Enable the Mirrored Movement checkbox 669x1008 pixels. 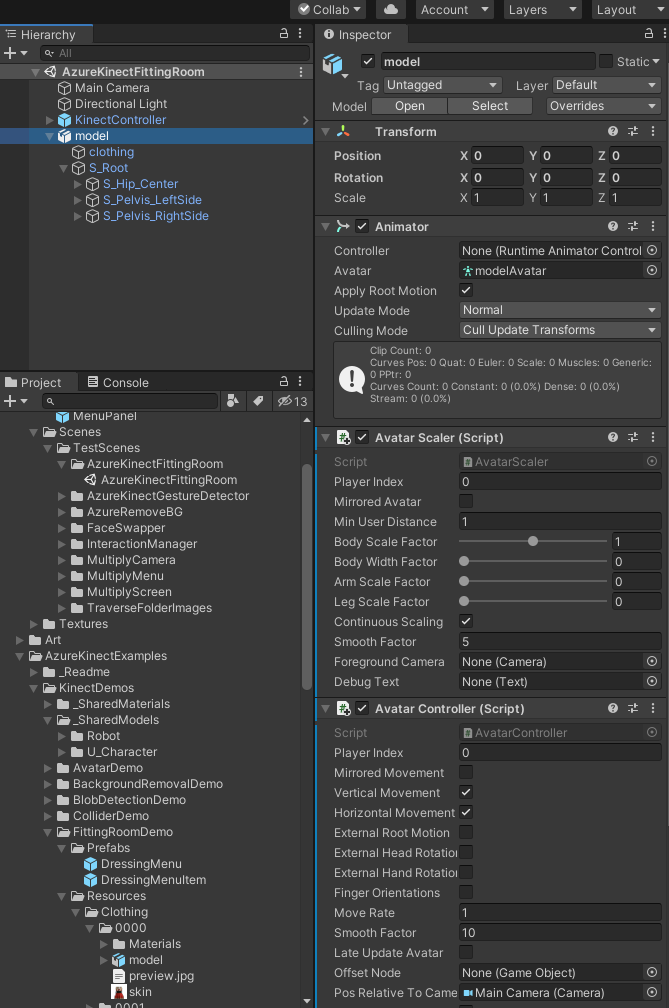465,773
